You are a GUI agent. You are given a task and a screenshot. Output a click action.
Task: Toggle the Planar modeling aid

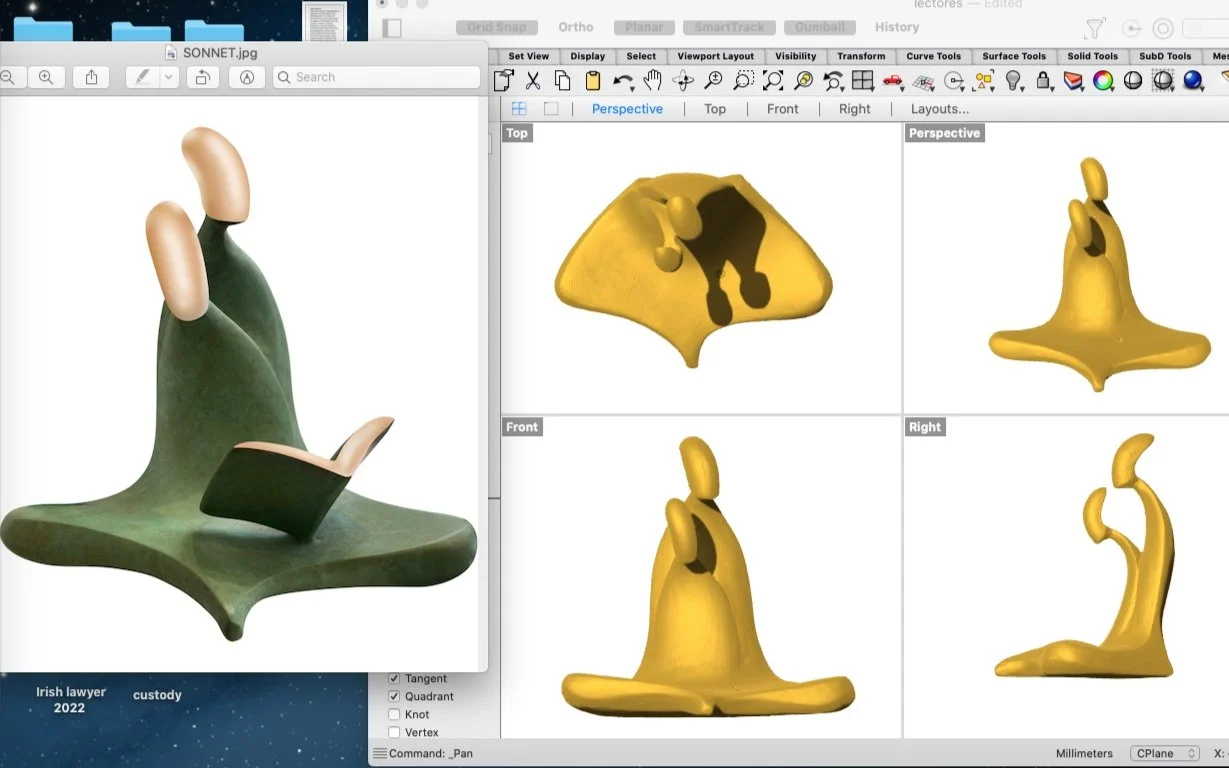pos(644,27)
